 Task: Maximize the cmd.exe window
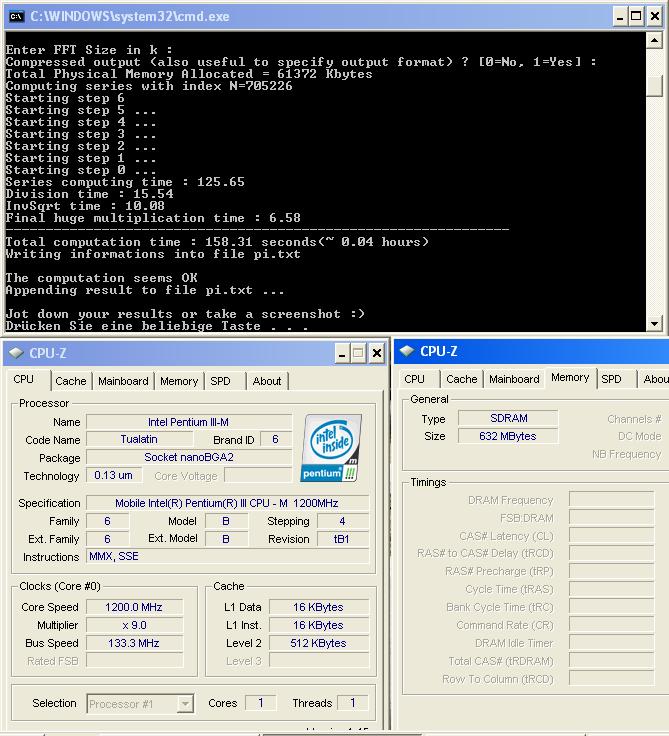636,16
